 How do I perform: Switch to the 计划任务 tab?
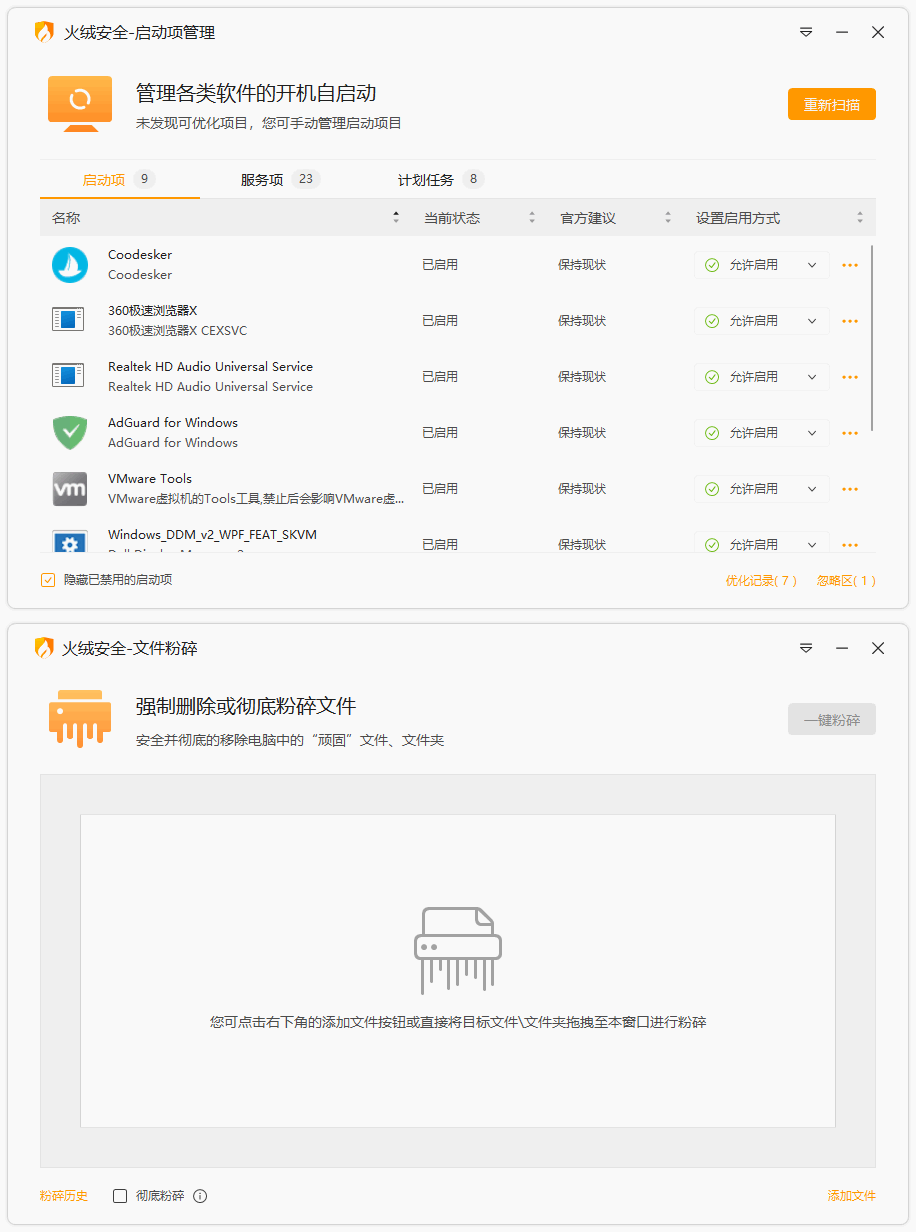coord(441,180)
